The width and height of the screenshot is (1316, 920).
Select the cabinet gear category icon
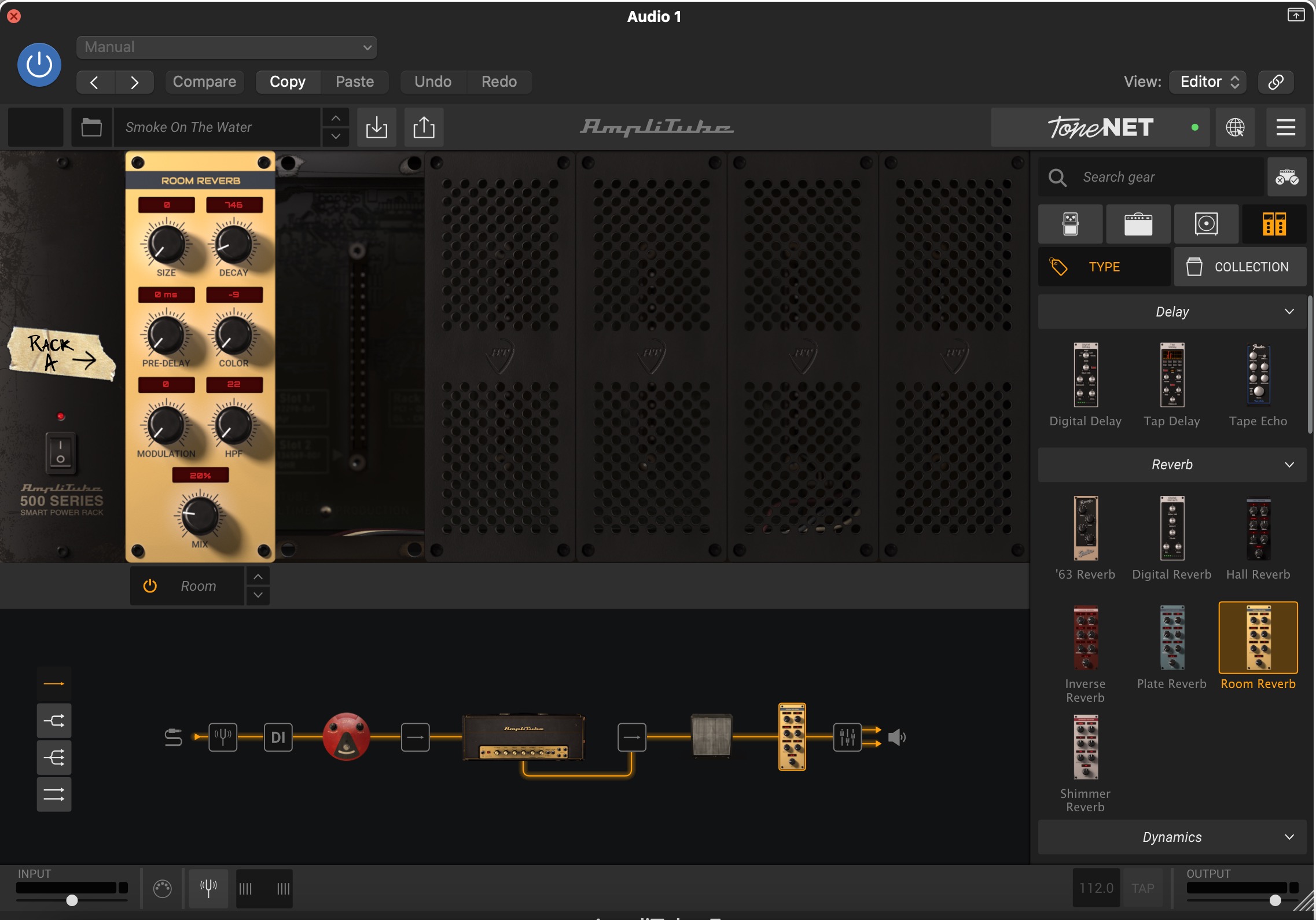pos(1206,224)
